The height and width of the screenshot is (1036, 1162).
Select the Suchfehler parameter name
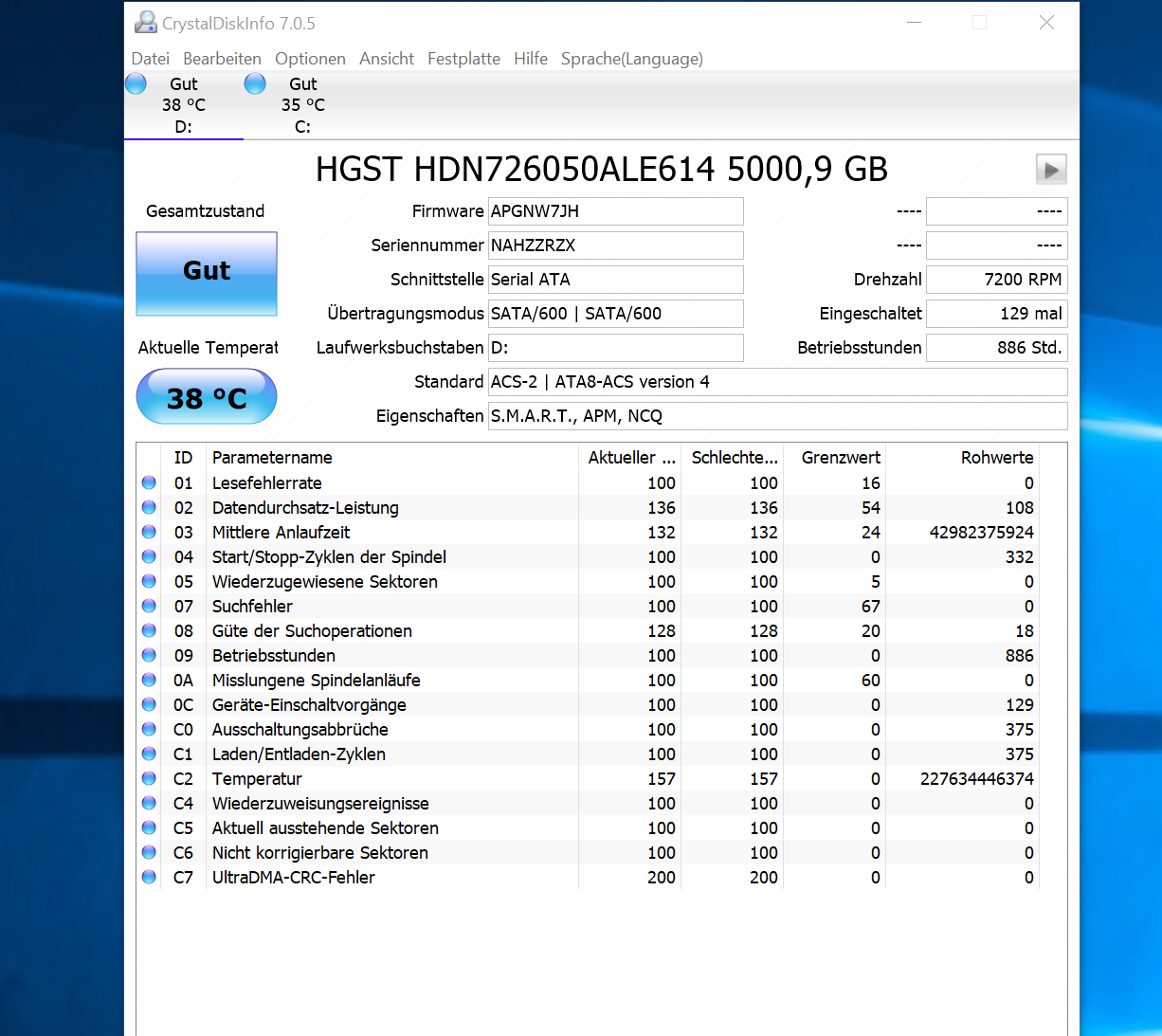point(252,607)
